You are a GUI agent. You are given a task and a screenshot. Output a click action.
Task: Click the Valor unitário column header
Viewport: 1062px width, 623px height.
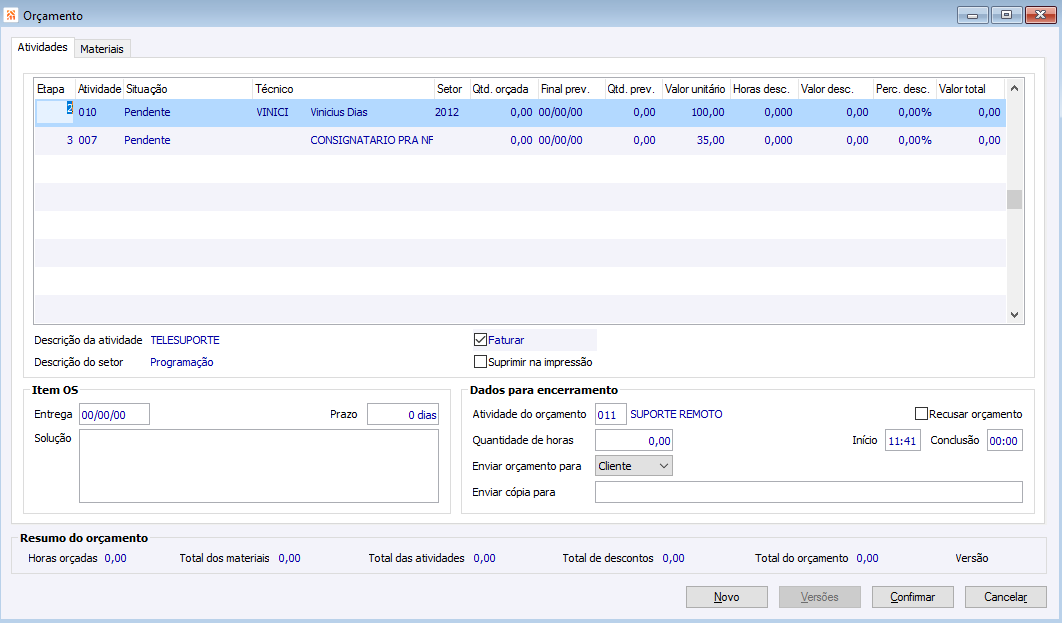pyautogui.click(x=695, y=90)
